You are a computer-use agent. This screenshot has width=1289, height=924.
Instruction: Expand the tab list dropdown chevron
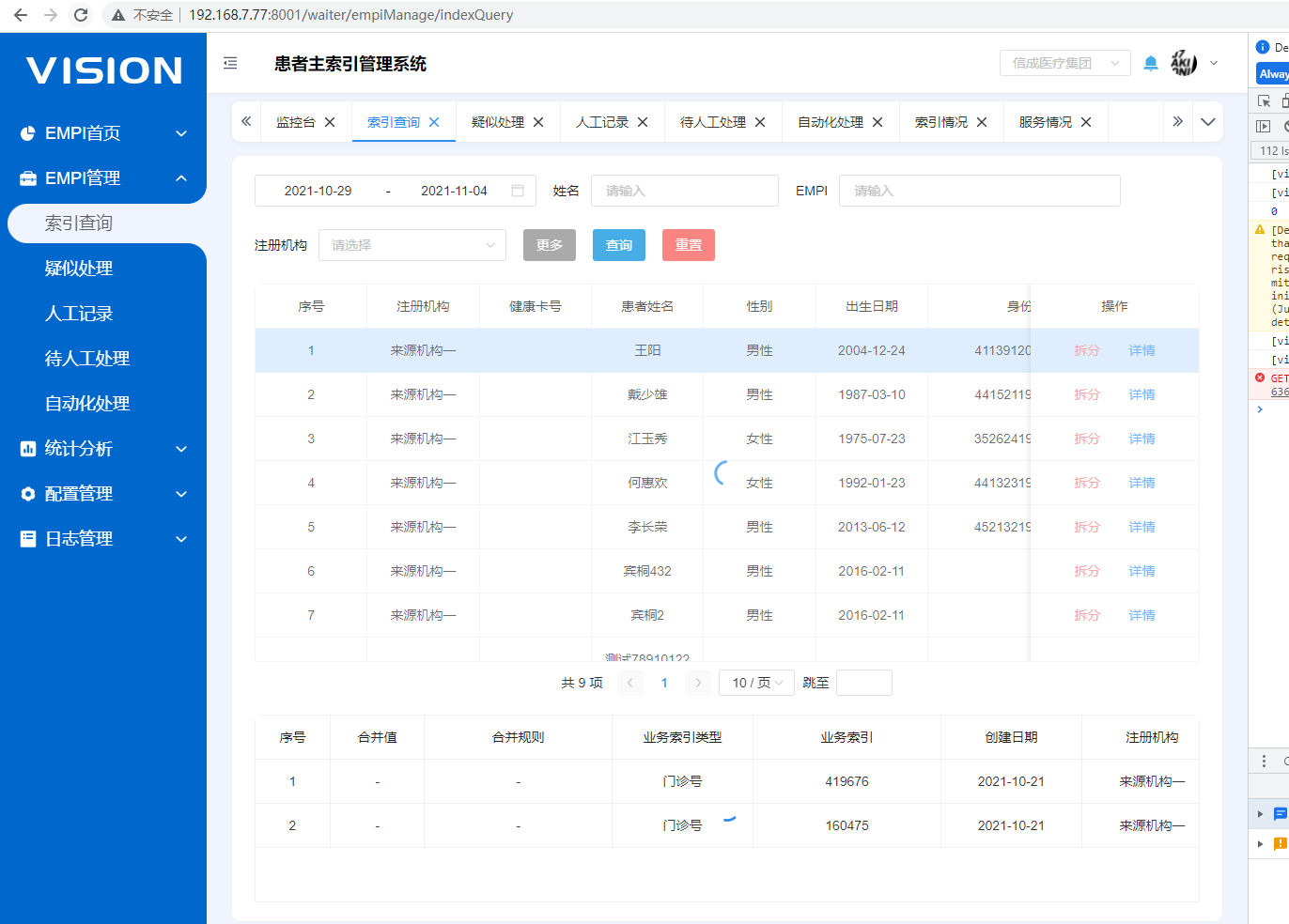click(x=1208, y=122)
